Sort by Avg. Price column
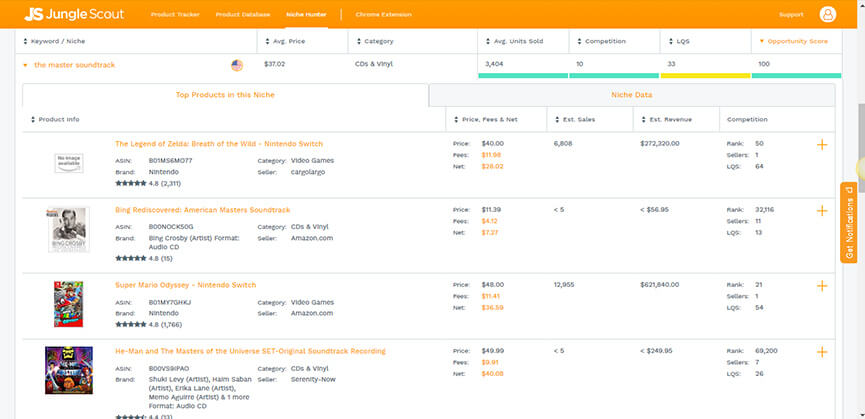Image resolution: width=865 pixels, height=419 pixels. click(285, 41)
